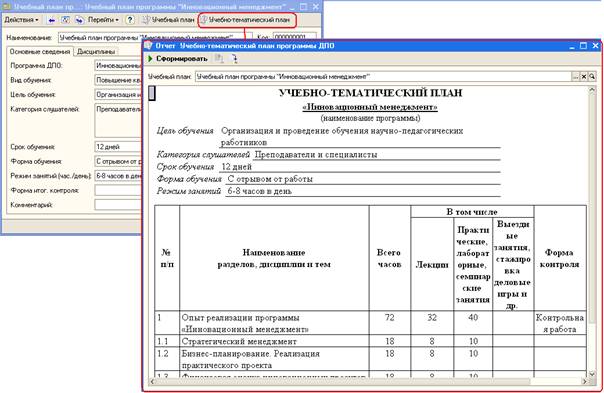This screenshot has height=393, width=604.
Task: Click the report settings icon beside Сформировать
Action: (x=219, y=59)
